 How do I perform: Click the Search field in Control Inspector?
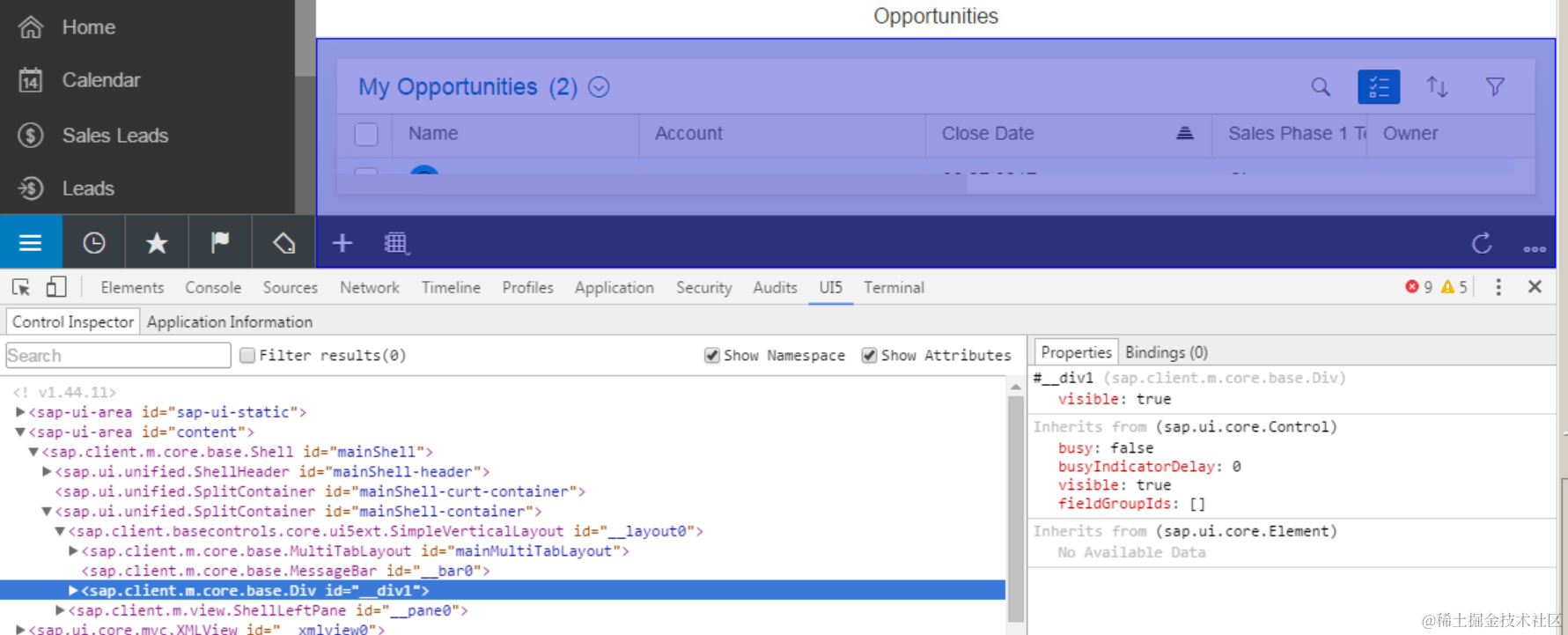click(x=118, y=355)
